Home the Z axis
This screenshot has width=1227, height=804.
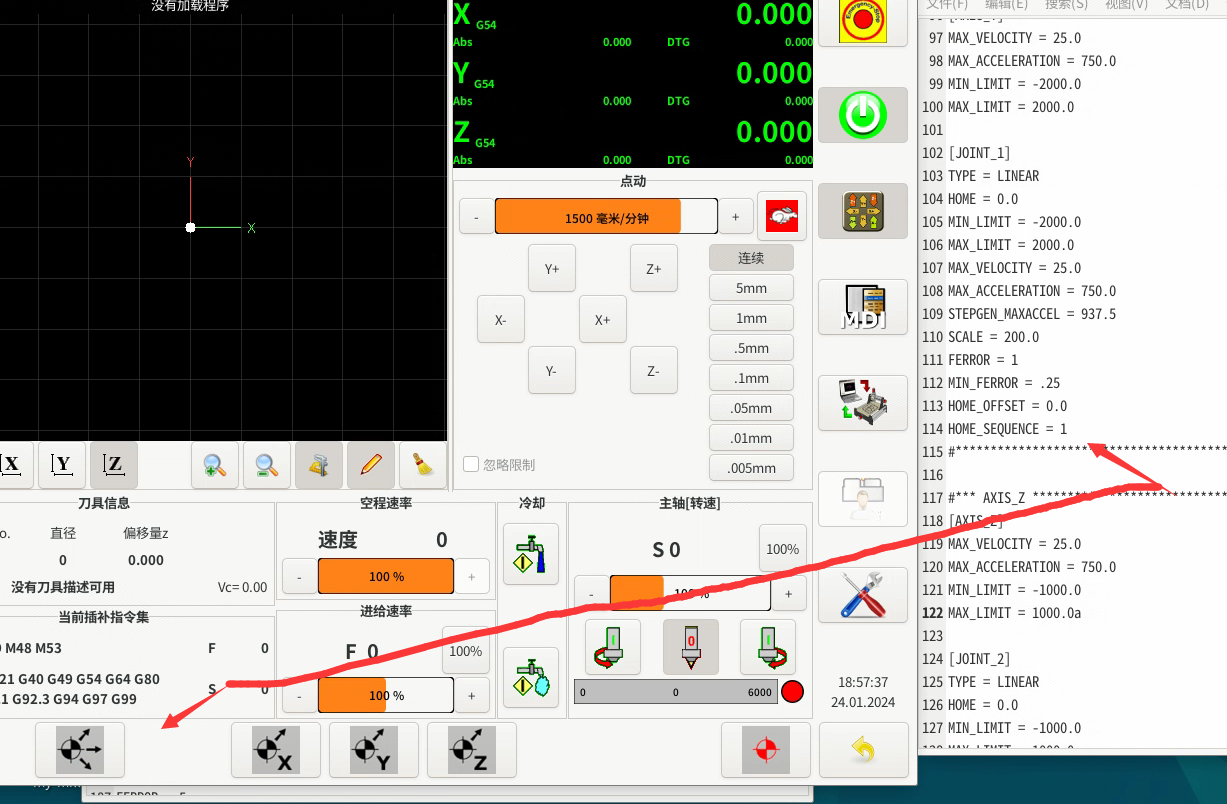(471, 750)
